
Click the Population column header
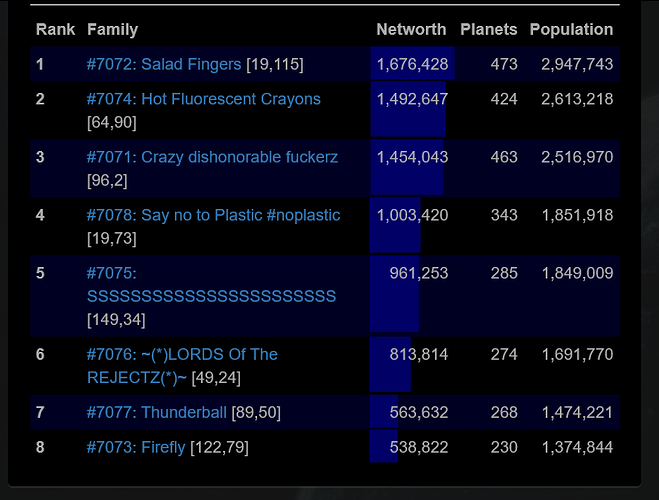coord(571,30)
